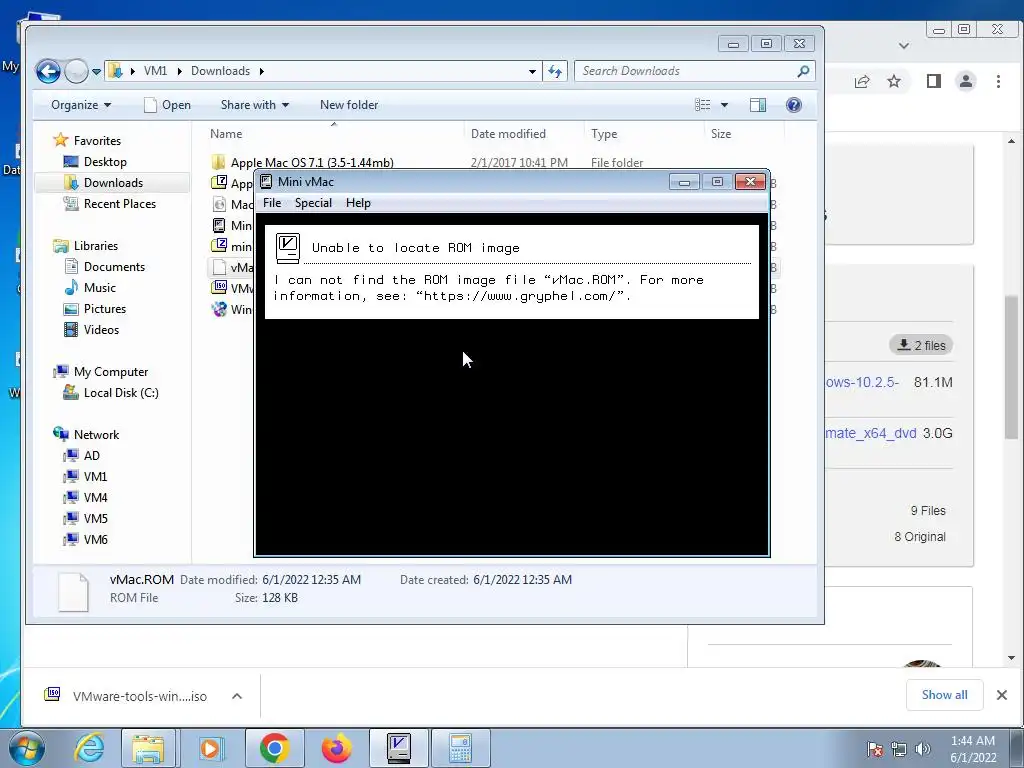
Task: Open download item options chevron
Action: pos(237,696)
